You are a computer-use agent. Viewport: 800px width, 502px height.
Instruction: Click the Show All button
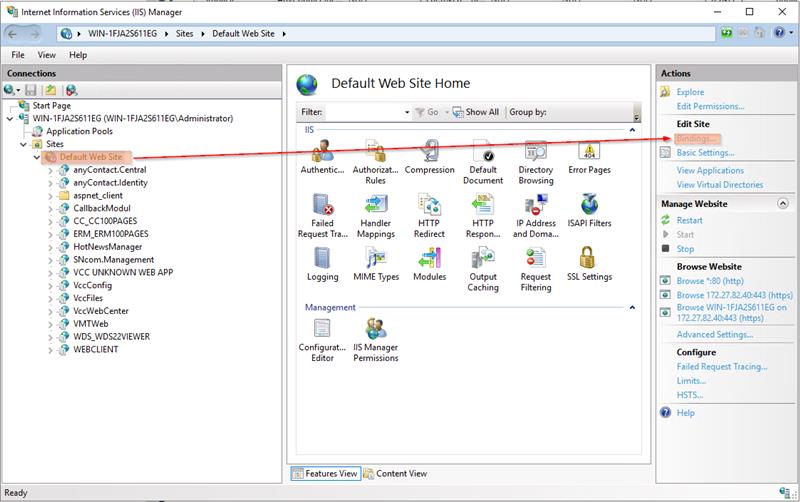(476, 112)
